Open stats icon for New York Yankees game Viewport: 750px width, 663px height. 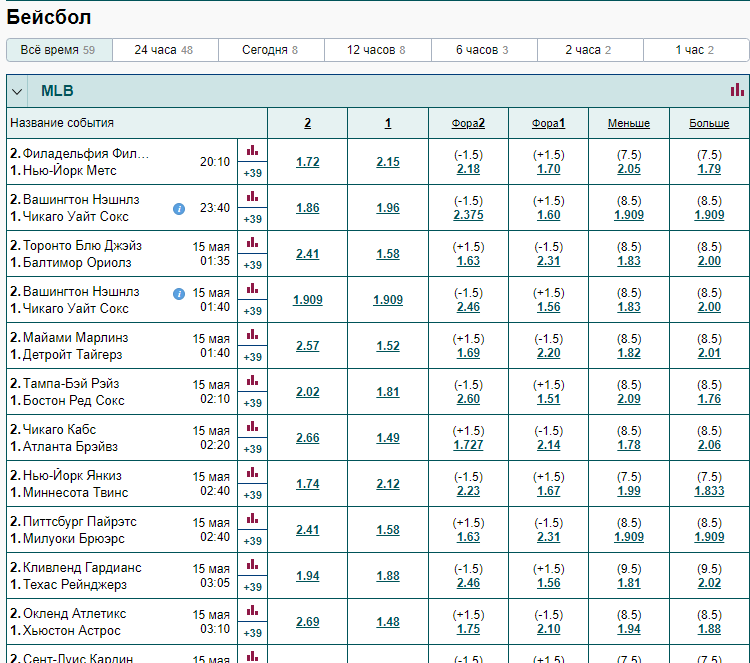[253, 473]
